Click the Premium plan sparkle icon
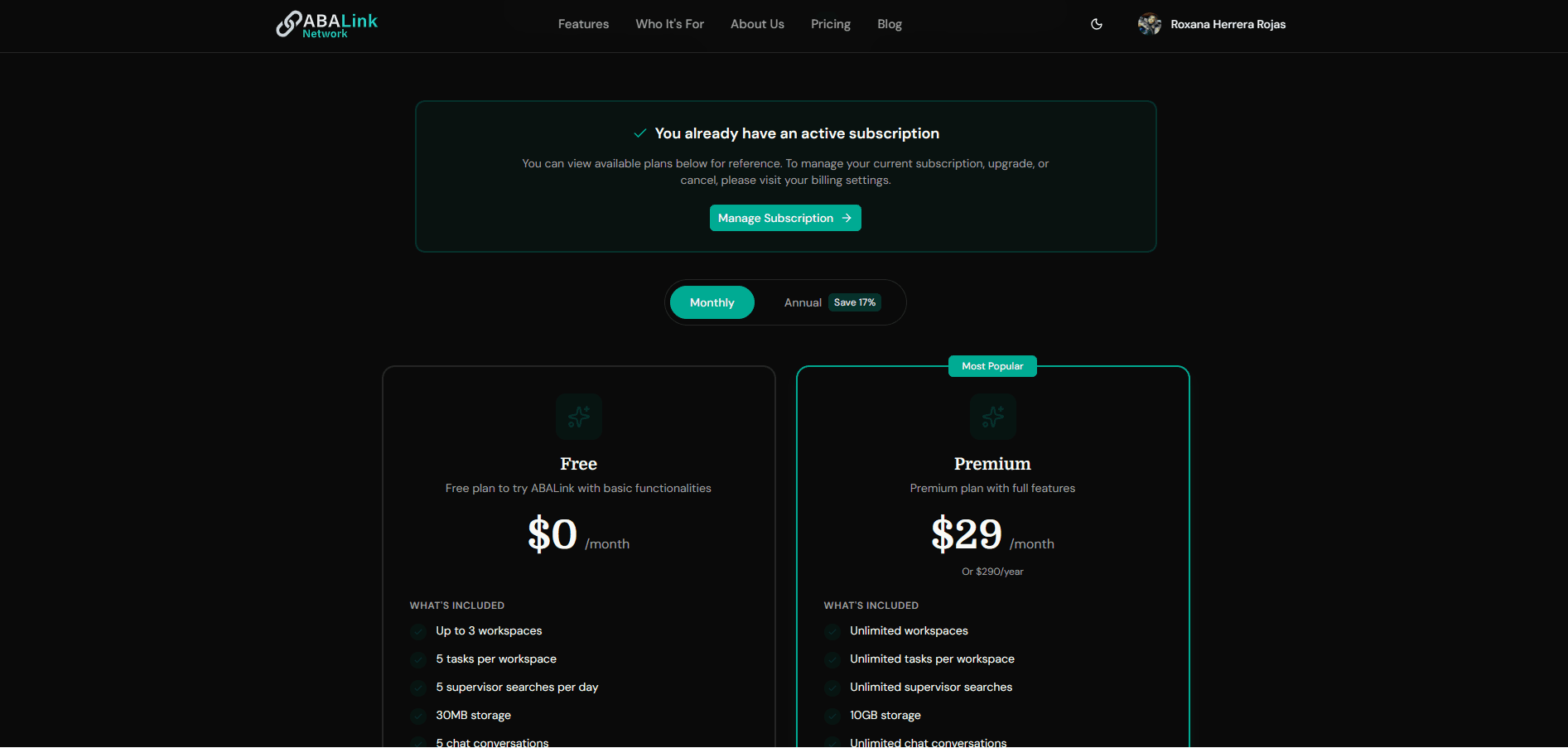Viewport: 1568px width, 748px height. 992,417
